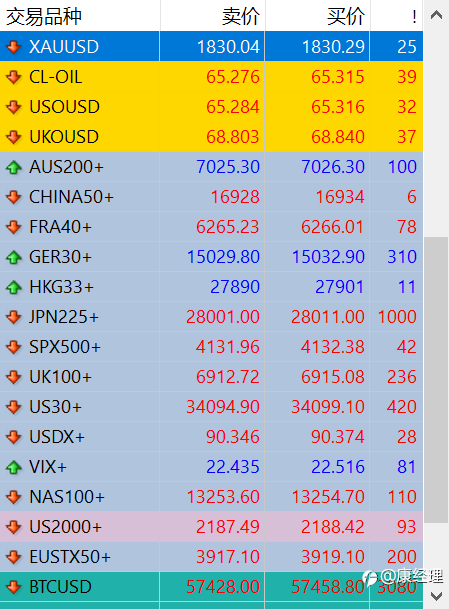Click scrollbar up arrow at top right
This screenshot has width=449, height=609.
(x=436, y=15)
